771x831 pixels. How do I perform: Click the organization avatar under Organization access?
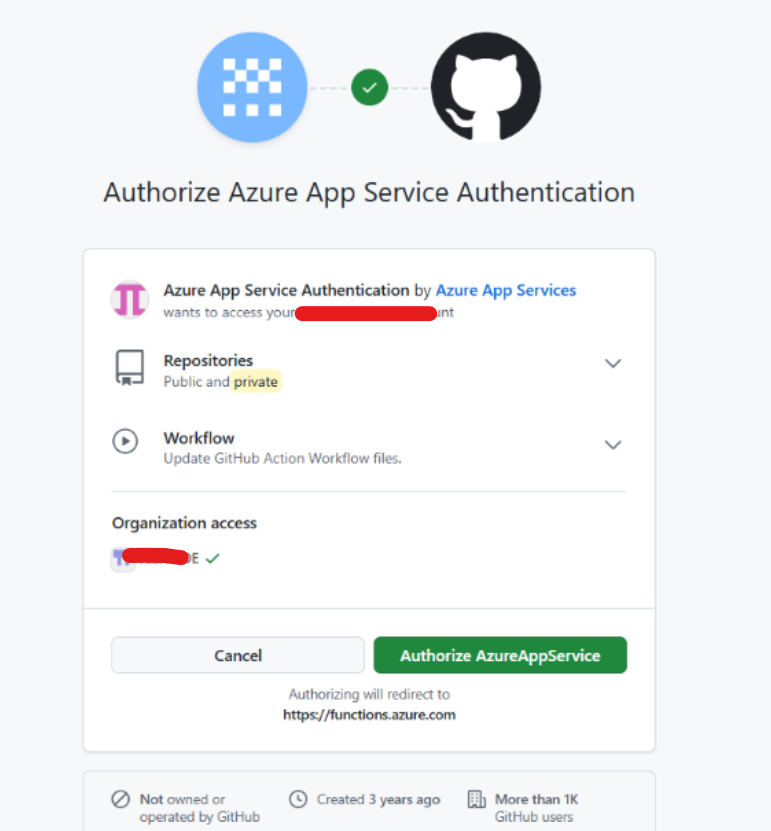[x=122, y=559]
